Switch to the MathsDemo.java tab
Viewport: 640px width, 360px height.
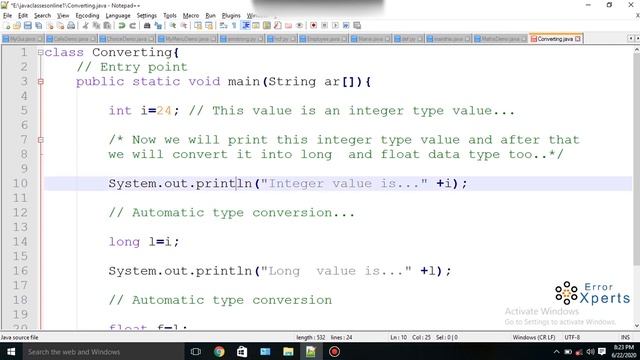pyautogui.click(x=500, y=39)
